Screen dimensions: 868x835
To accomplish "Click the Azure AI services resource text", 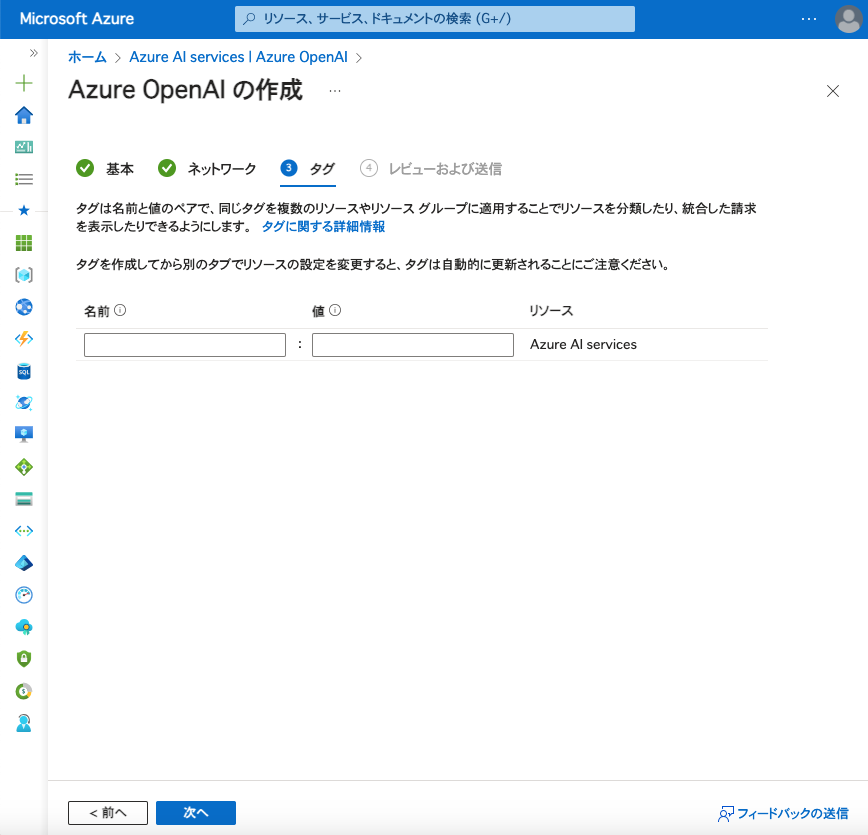I will [583, 344].
